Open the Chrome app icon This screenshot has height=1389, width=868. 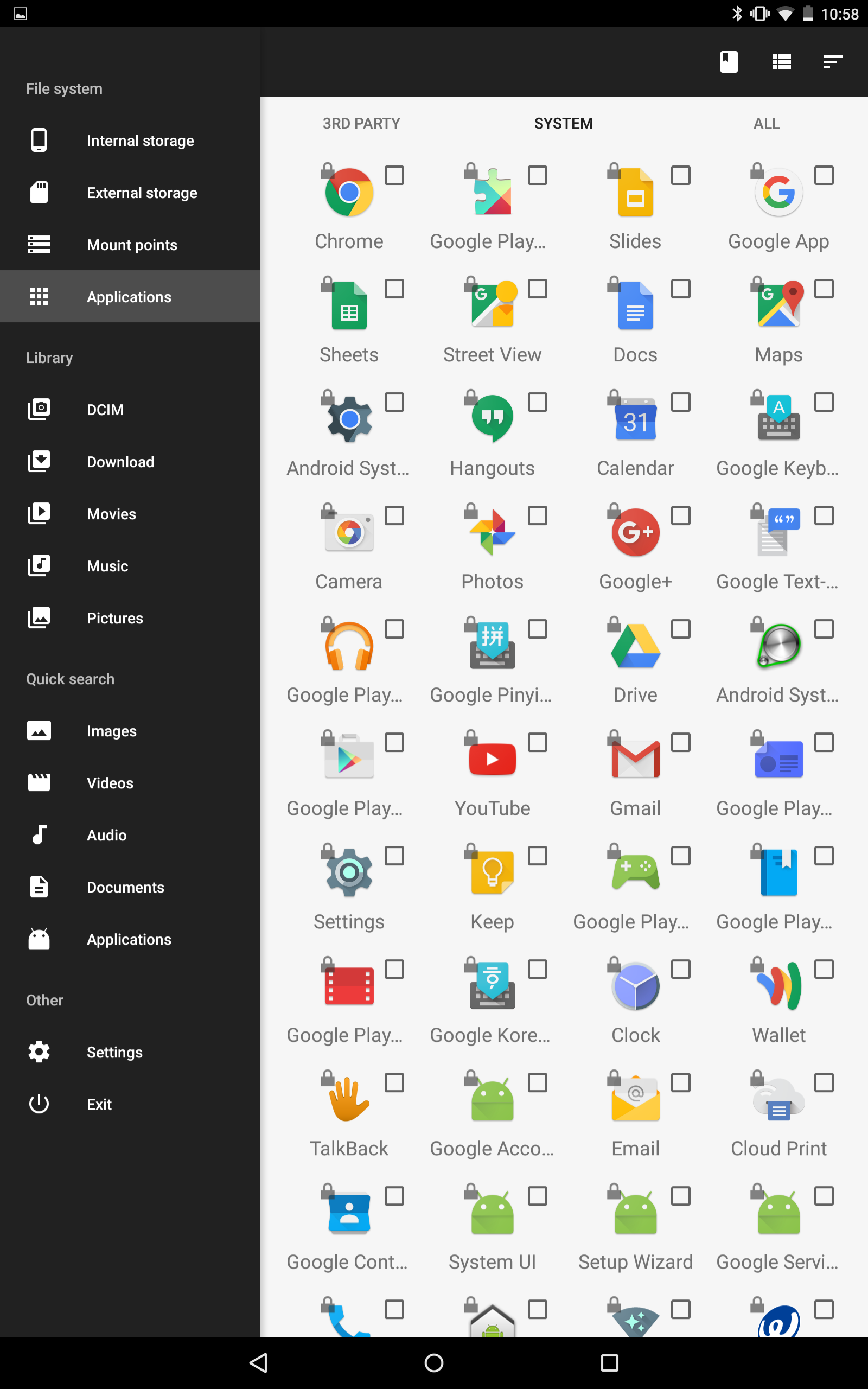(x=349, y=192)
